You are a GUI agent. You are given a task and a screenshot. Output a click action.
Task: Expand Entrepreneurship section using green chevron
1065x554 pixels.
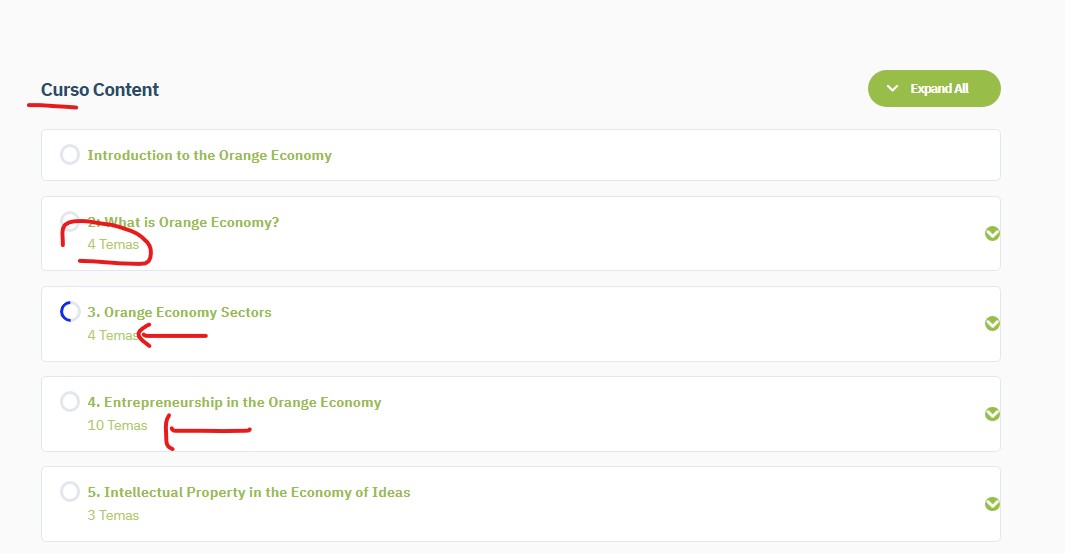point(992,414)
